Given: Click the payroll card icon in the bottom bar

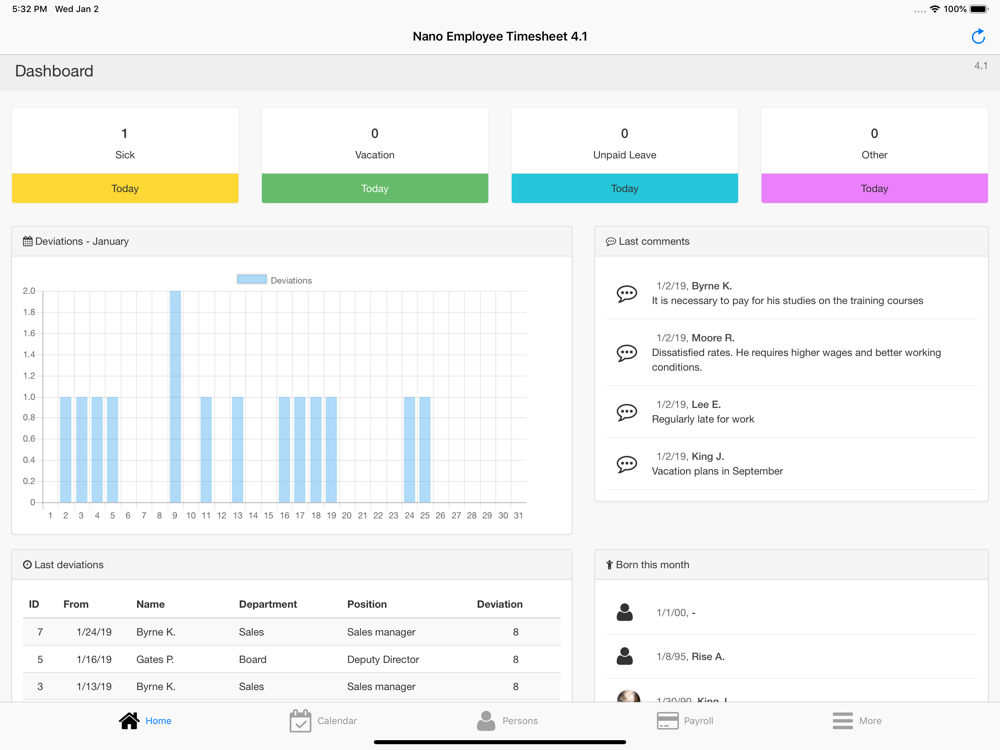Looking at the screenshot, I should pyautogui.click(x=667, y=721).
